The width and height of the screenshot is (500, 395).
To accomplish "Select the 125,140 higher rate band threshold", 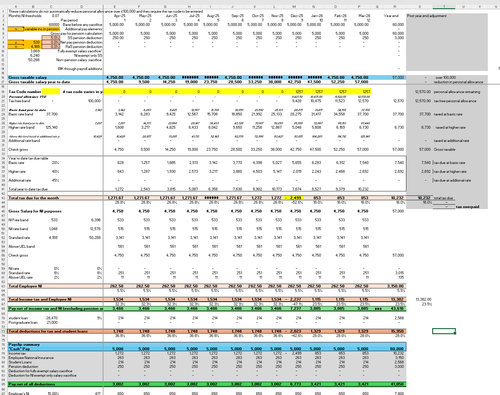I will pos(52,127).
